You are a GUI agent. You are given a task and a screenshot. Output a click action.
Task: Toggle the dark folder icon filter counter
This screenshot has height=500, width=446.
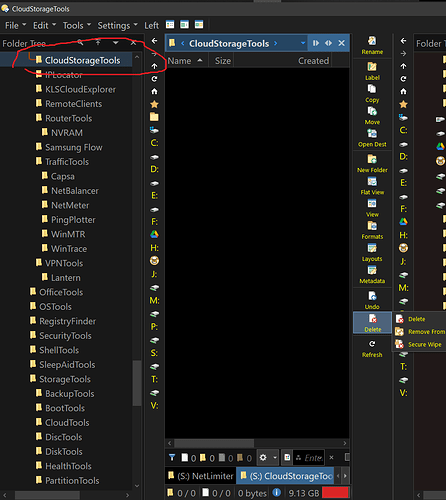[244, 458]
